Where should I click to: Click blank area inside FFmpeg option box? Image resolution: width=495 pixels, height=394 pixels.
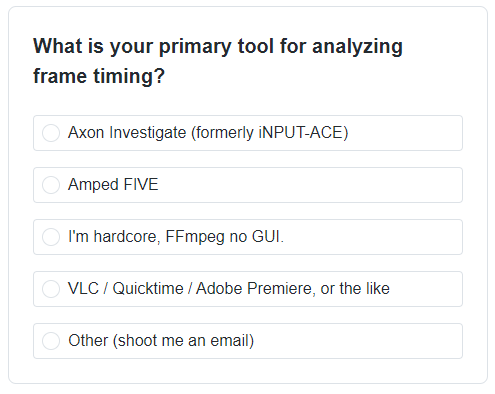tap(373, 237)
